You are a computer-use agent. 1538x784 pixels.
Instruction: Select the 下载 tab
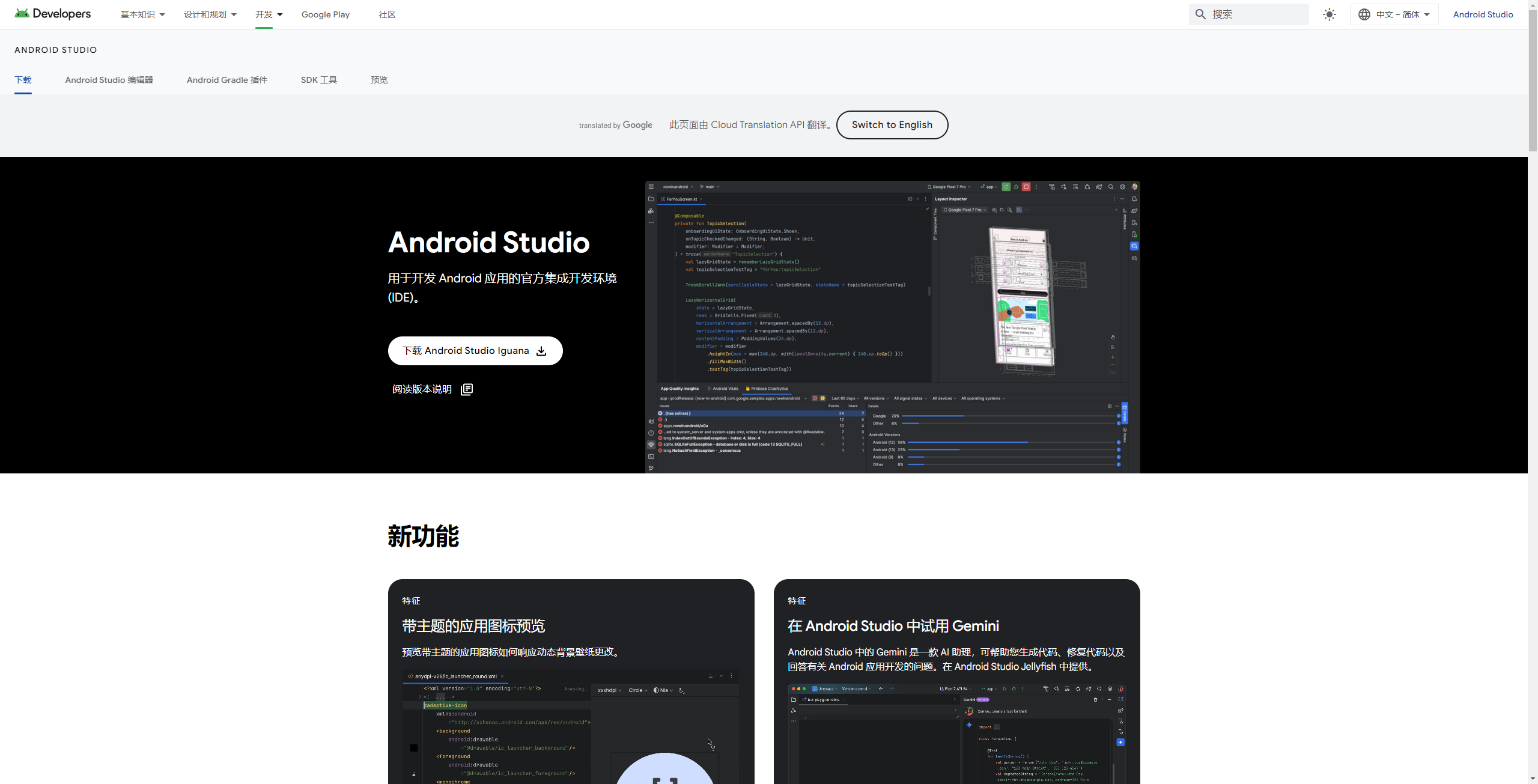(x=23, y=80)
